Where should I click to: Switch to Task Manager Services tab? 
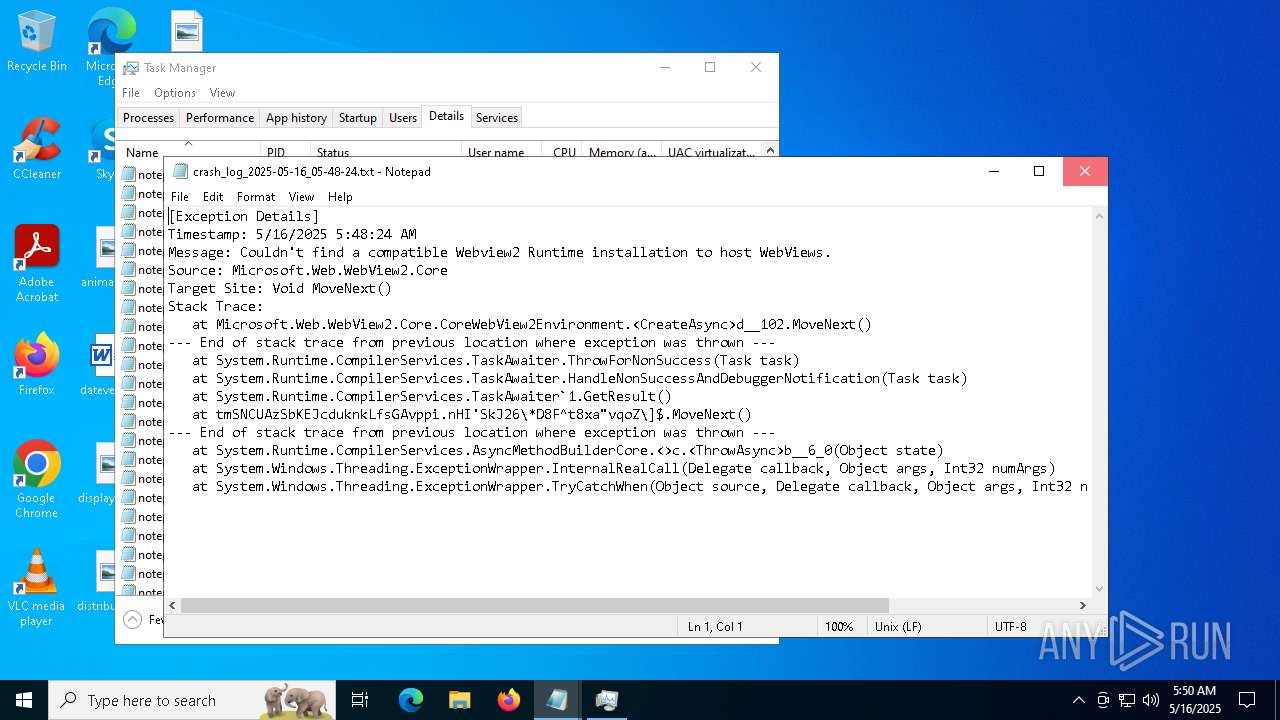click(497, 118)
